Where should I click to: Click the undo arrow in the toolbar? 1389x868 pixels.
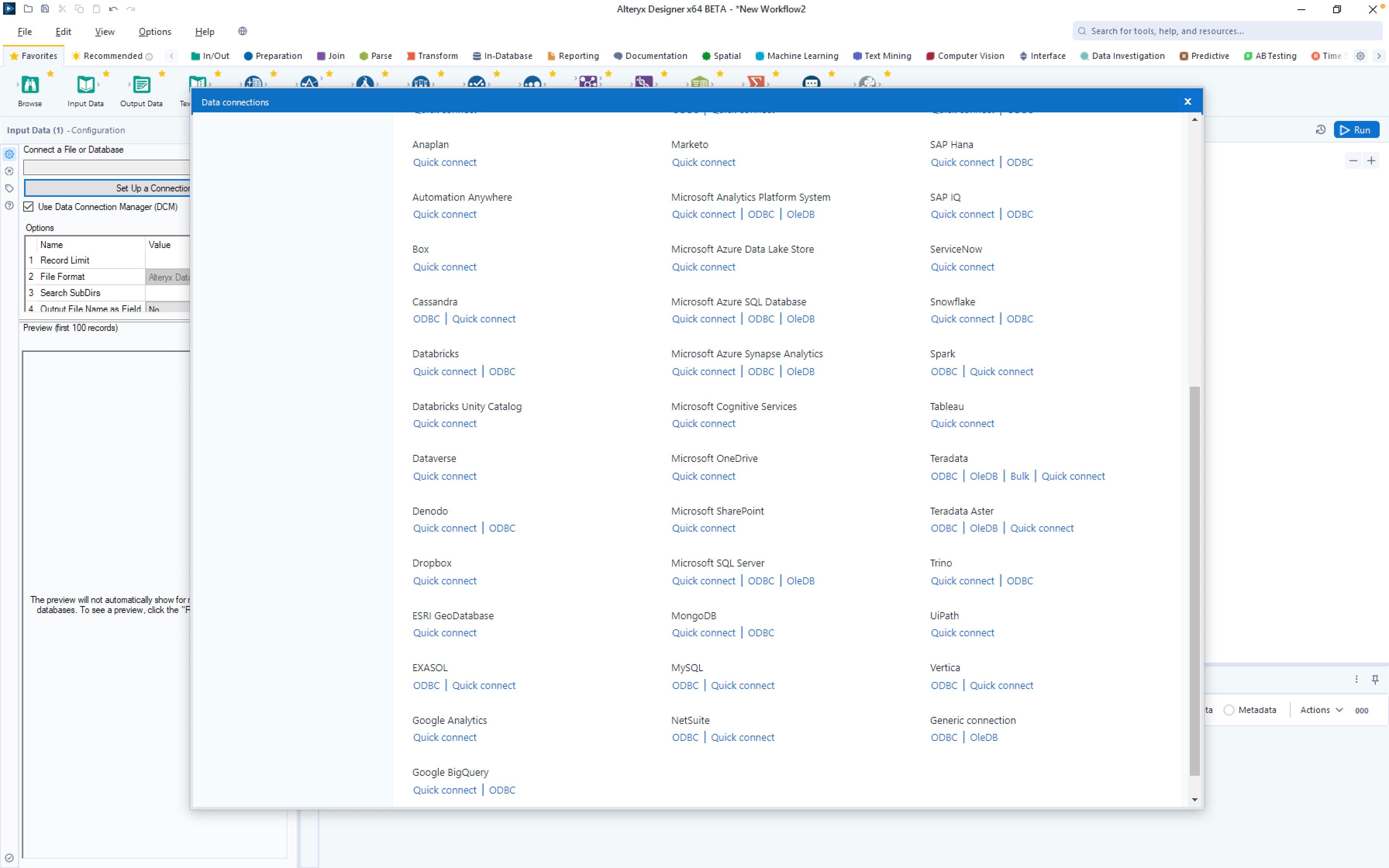pyautogui.click(x=113, y=9)
